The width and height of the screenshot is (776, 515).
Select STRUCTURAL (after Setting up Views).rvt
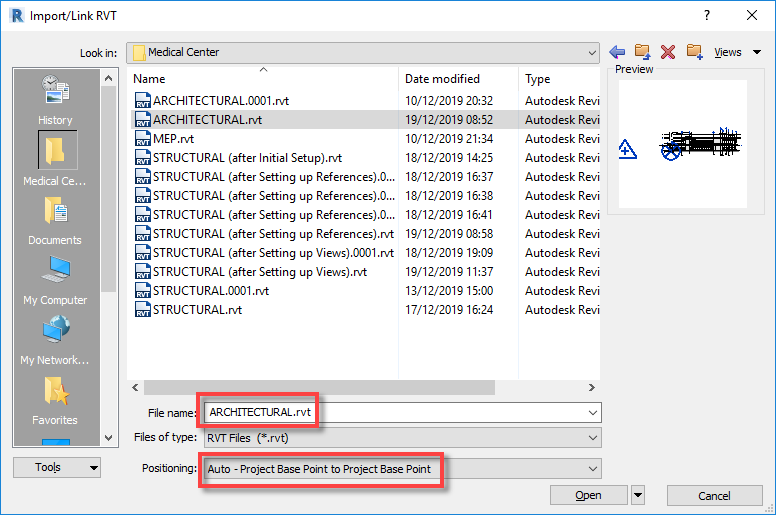pos(260,272)
